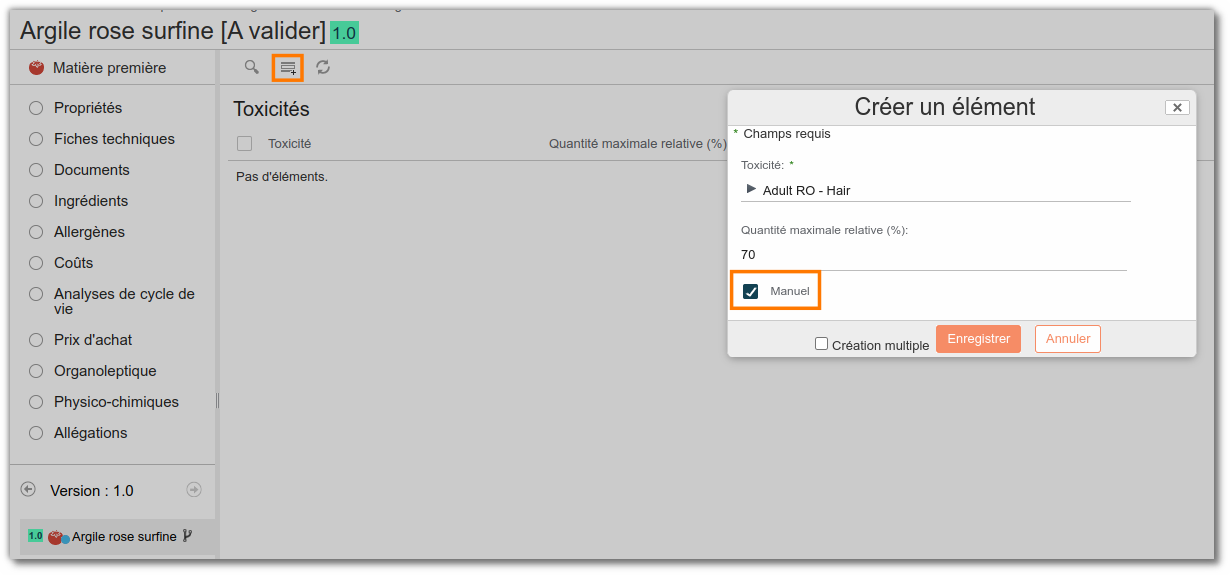This screenshot has height=575, width=1230.
Task: Click the Matière première tomato icon
Action: click(x=37, y=68)
